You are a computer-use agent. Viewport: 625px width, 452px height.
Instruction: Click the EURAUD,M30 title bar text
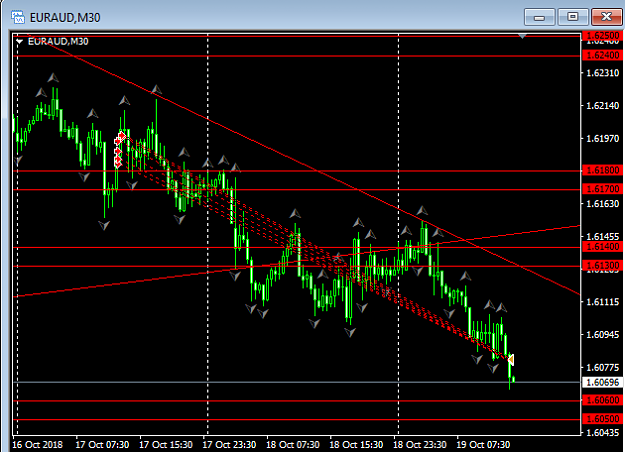pyautogui.click(x=65, y=18)
